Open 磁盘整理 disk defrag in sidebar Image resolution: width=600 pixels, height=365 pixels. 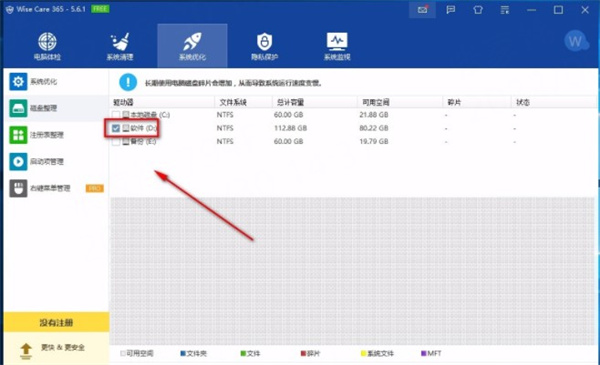(x=56, y=108)
